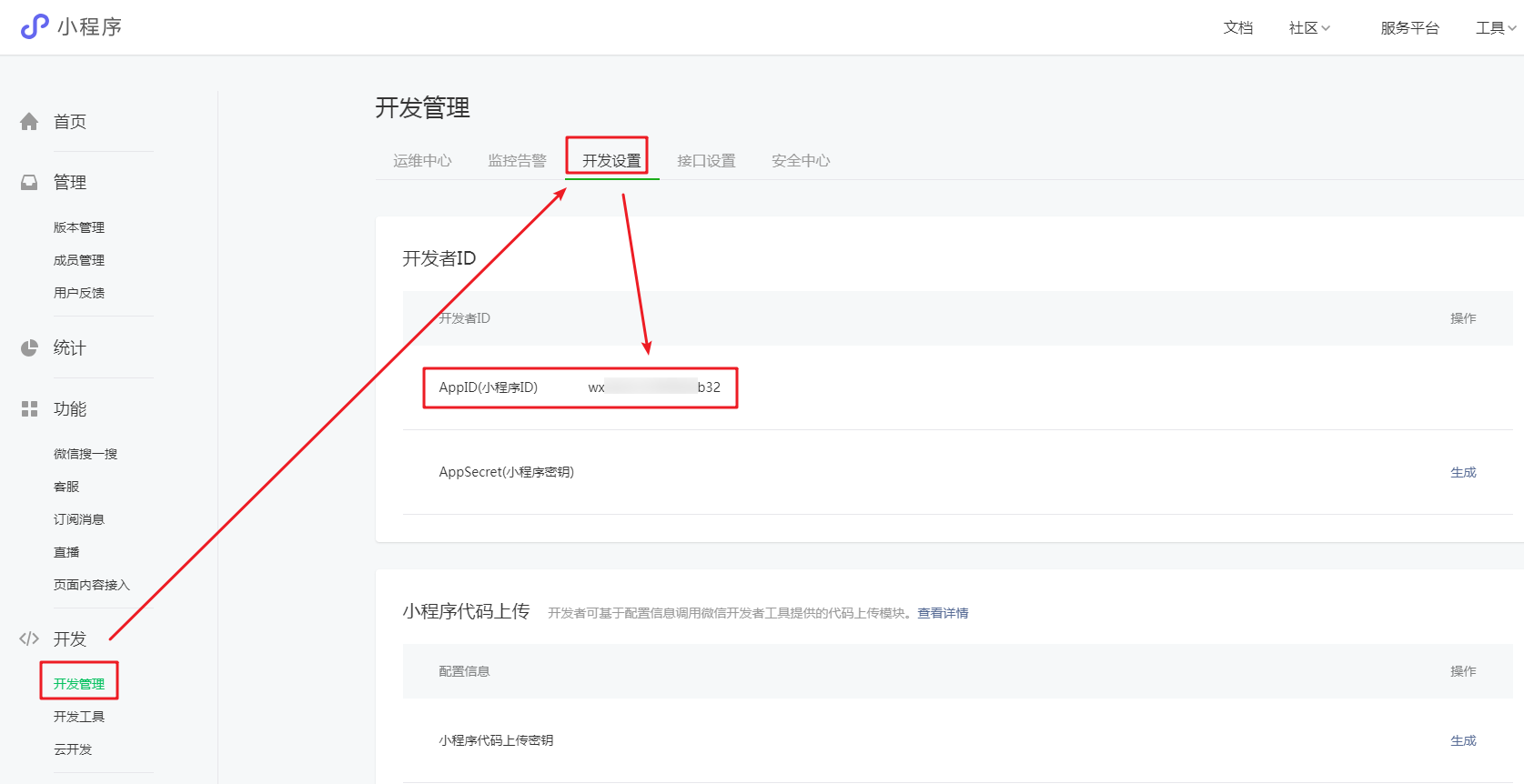Switch to the 接口设置 tab
This screenshot has width=1524, height=784.
point(706,161)
